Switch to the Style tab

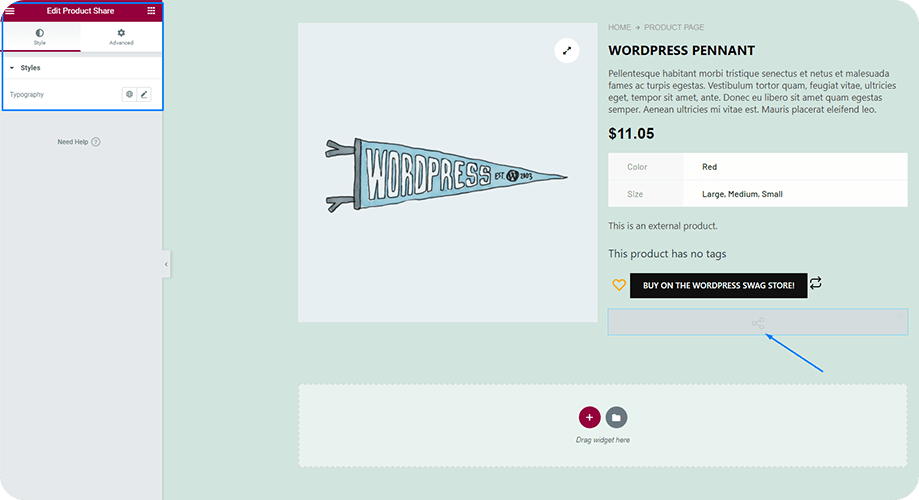(x=40, y=37)
